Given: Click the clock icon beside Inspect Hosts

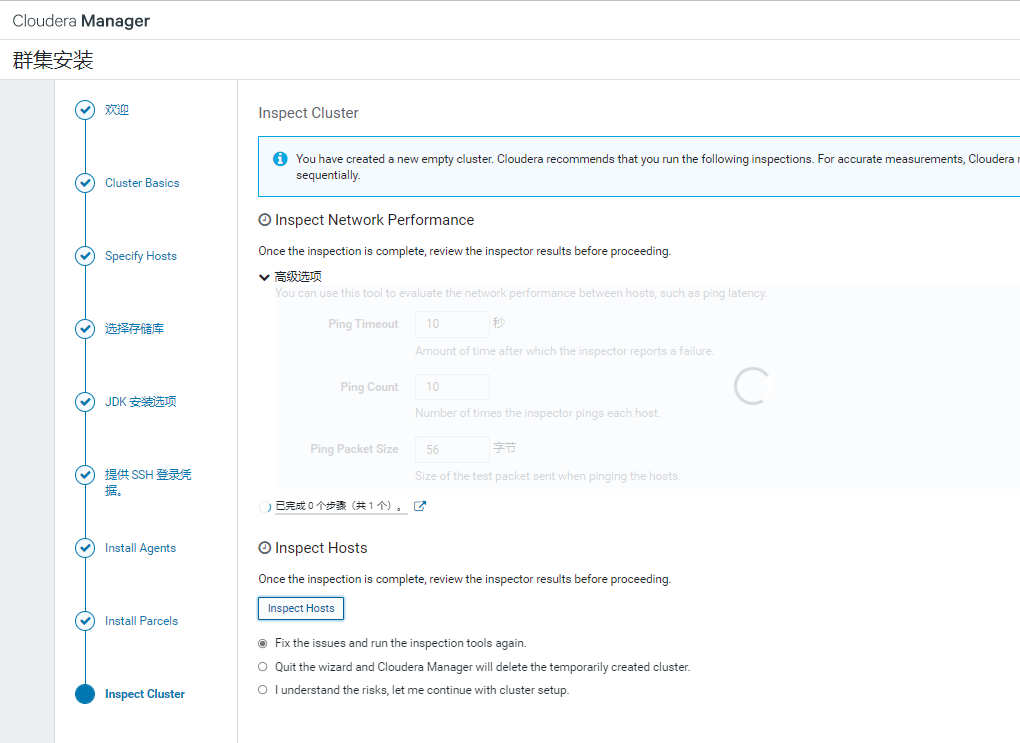Looking at the screenshot, I should pos(264,548).
